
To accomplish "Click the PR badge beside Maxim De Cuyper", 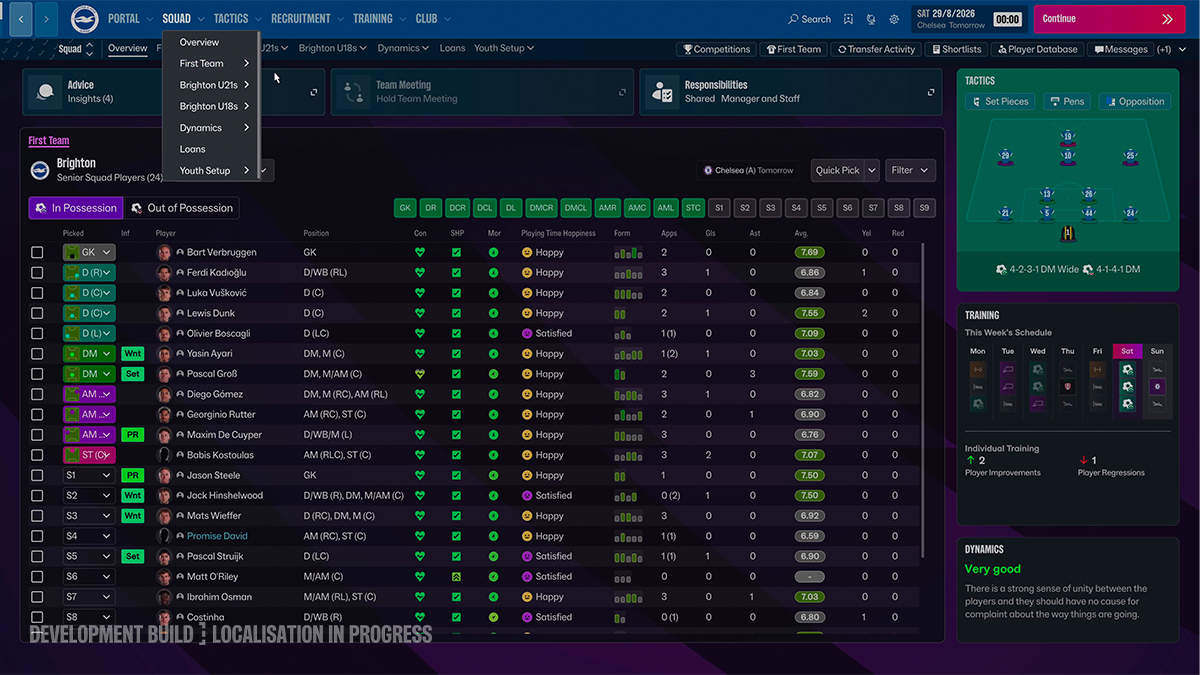I will (133, 435).
